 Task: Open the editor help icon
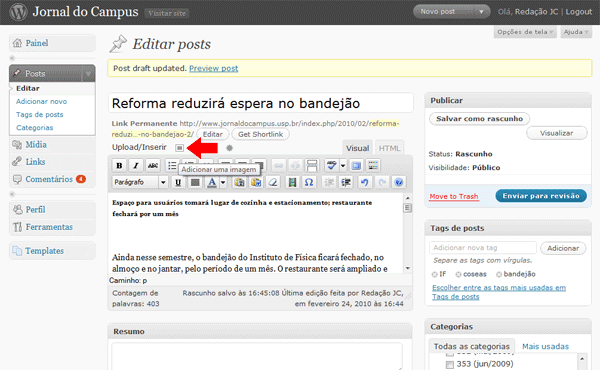399,183
